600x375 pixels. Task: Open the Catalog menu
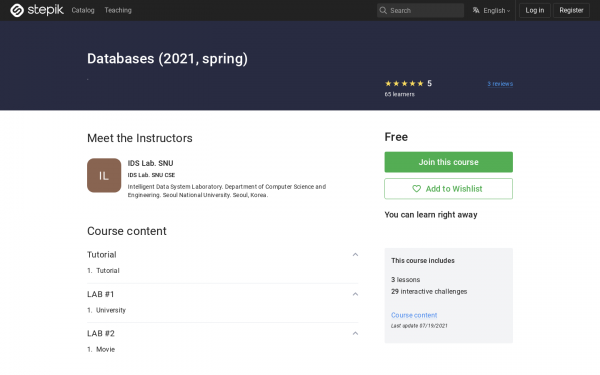pyautogui.click(x=83, y=10)
